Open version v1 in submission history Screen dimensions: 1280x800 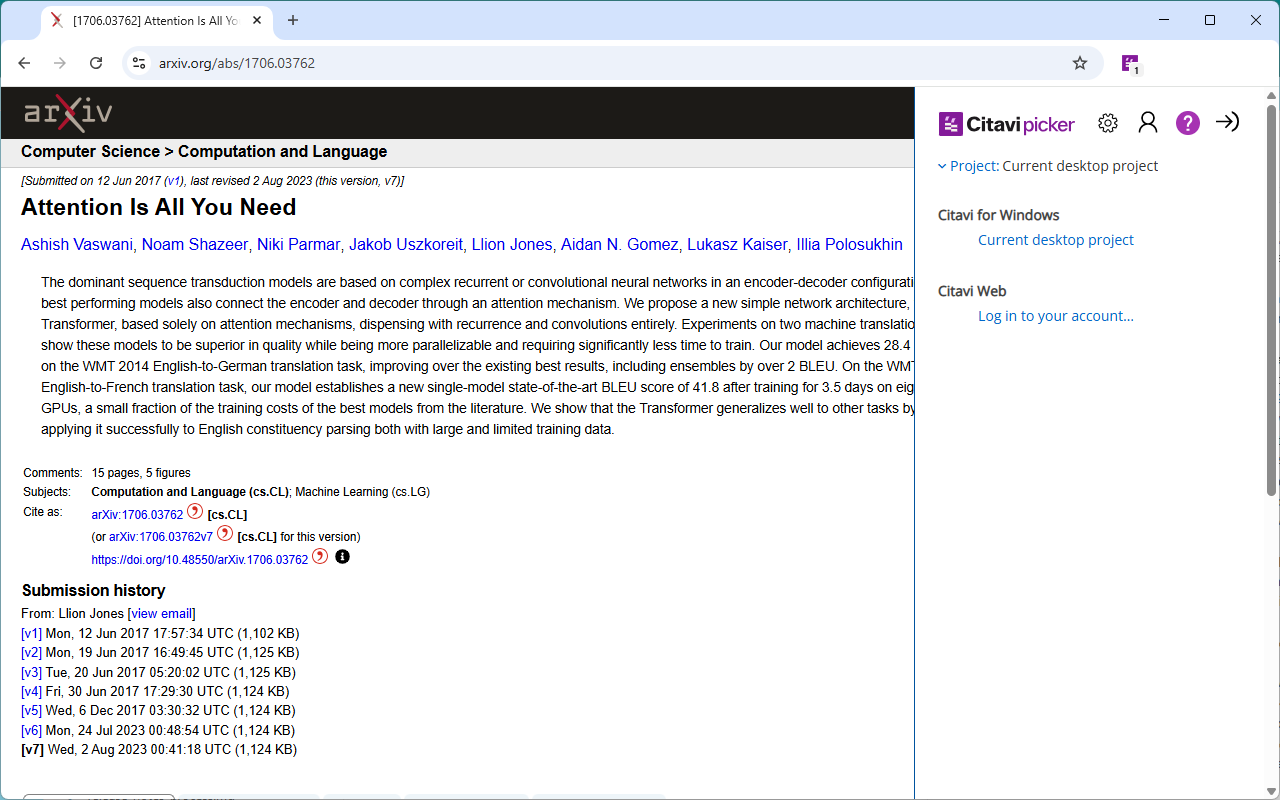tap(31, 633)
